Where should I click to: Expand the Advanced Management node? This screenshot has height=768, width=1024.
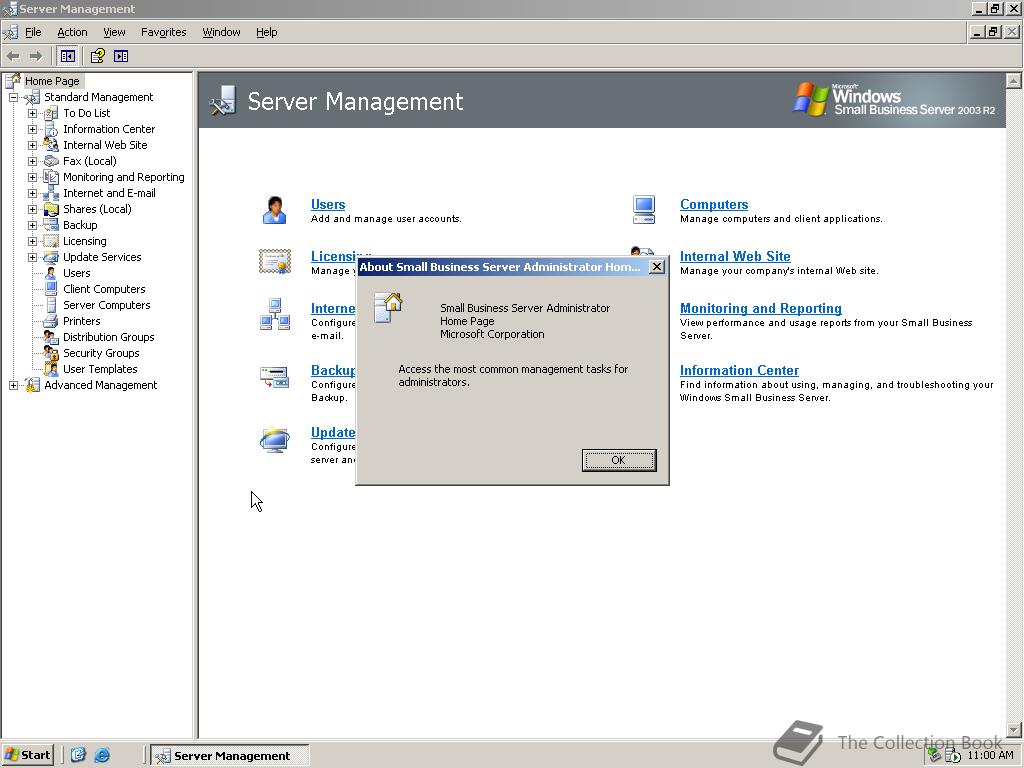(13, 385)
